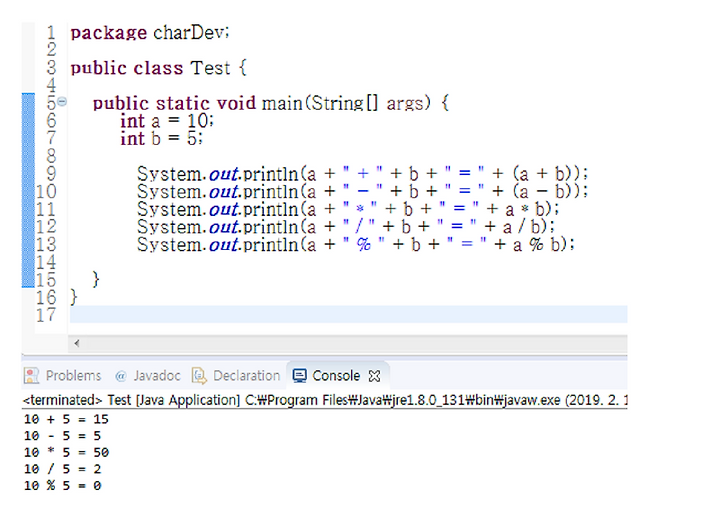Click the Javadoc @ icon

click(121, 376)
